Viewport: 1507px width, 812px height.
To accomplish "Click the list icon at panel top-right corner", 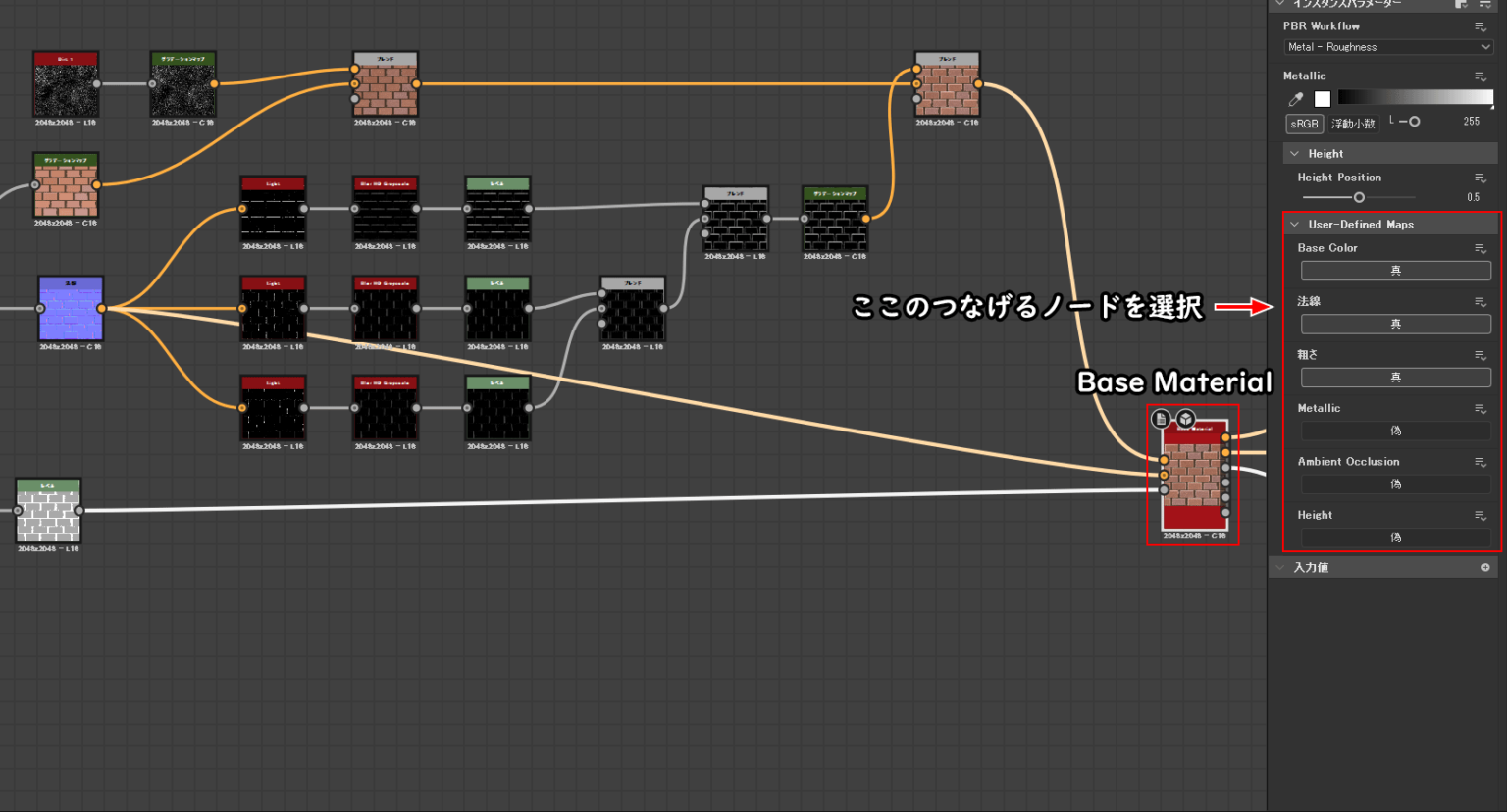I will click(x=1486, y=5).
